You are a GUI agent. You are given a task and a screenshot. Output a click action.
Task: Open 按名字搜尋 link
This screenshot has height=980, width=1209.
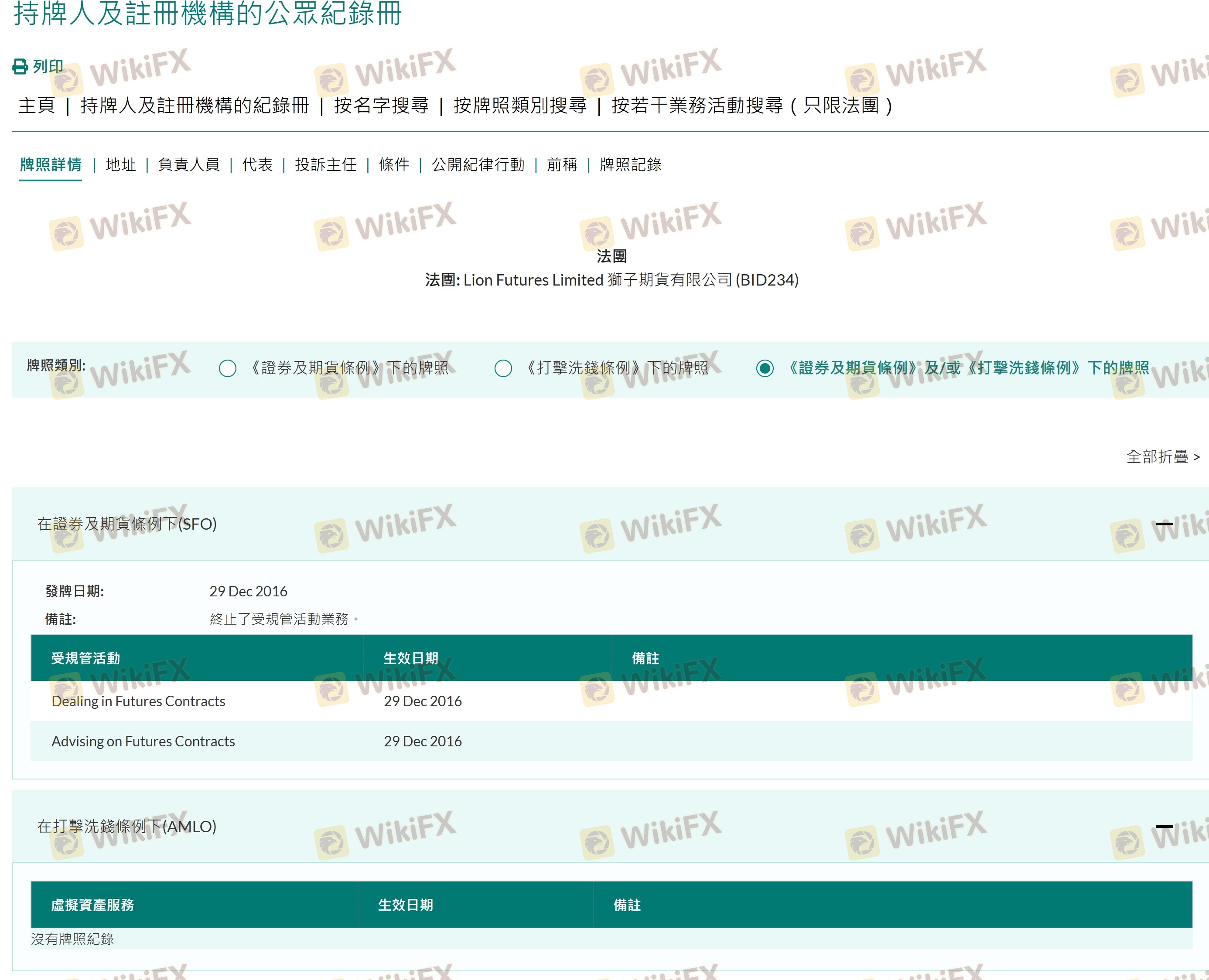381,105
